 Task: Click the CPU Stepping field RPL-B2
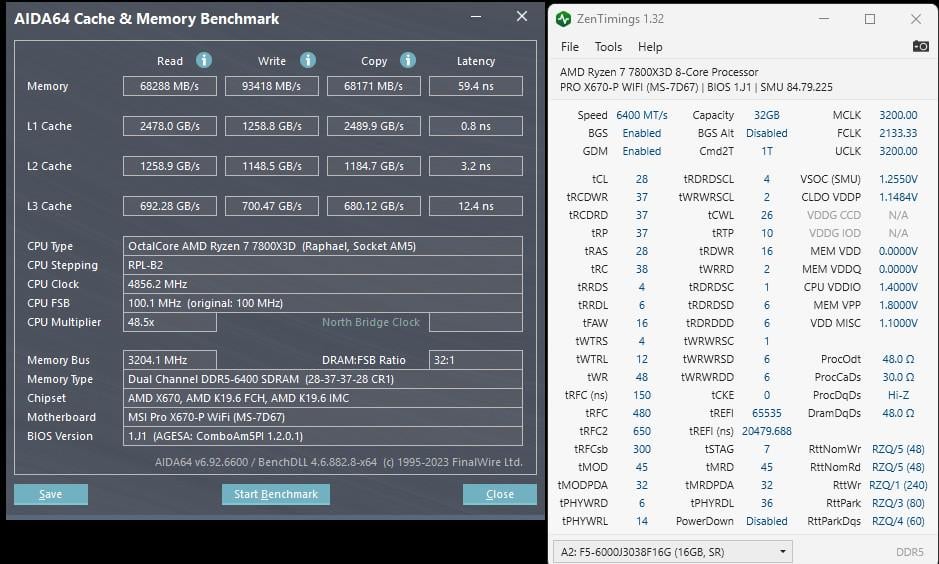coord(323,265)
